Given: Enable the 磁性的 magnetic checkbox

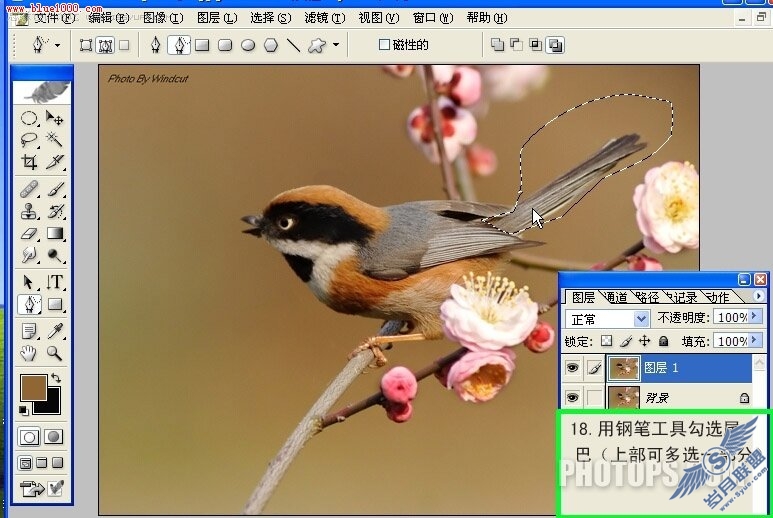Looking at the screenshot, I should point(384,45).
